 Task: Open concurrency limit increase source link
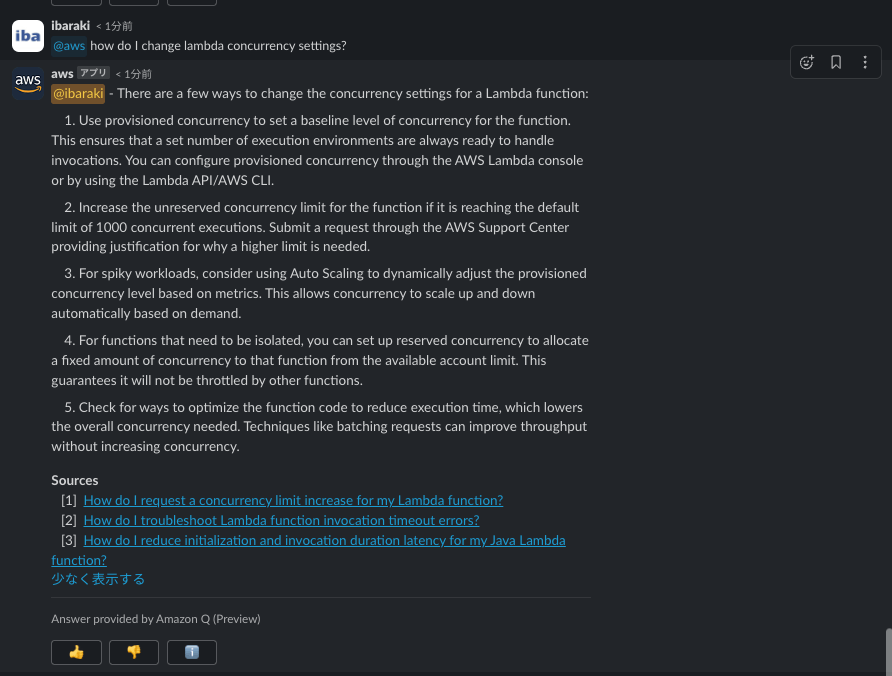click(x=293, y=500)
